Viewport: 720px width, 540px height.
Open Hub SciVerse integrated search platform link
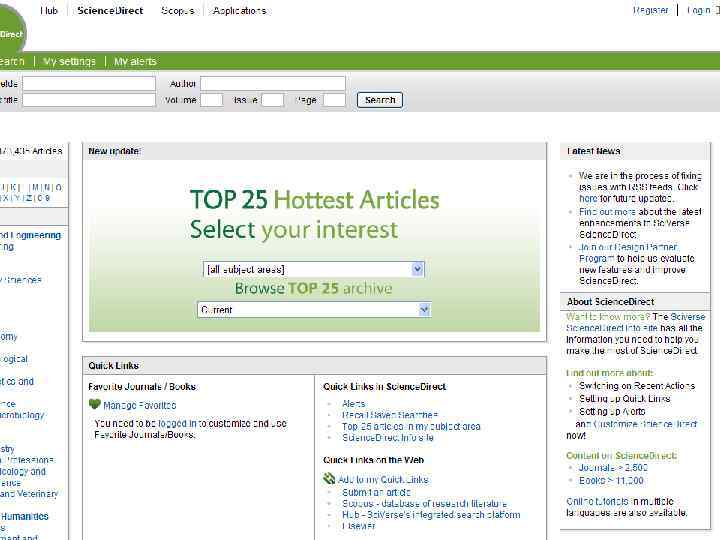click(x=431, y=515)
